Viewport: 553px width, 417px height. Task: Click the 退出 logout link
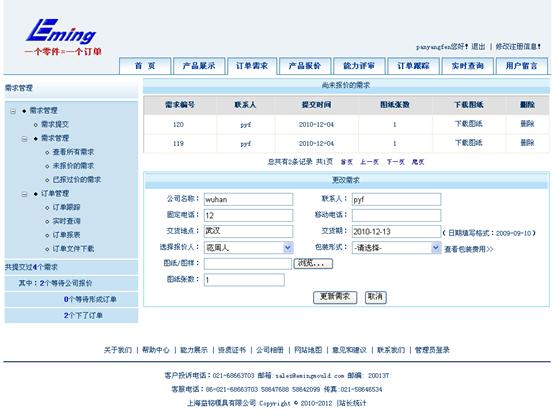coord(478,47)
